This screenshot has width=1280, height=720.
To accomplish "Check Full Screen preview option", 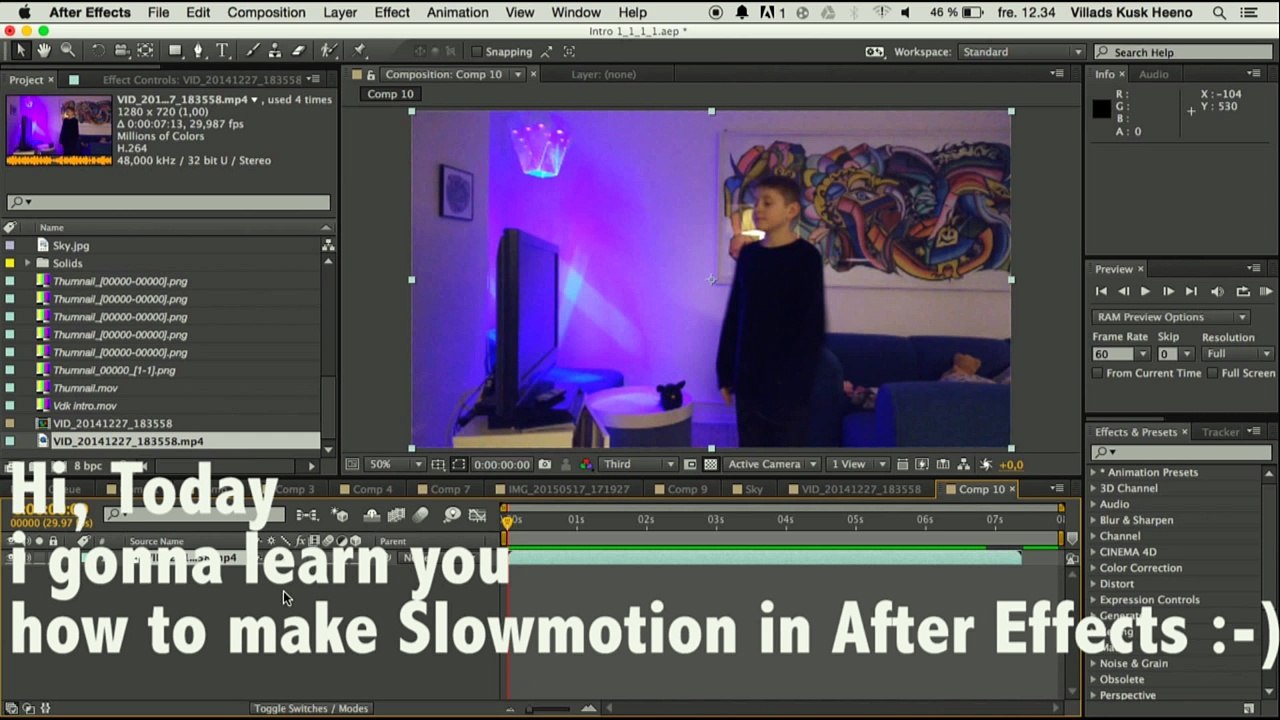I will pos(1212,373).
